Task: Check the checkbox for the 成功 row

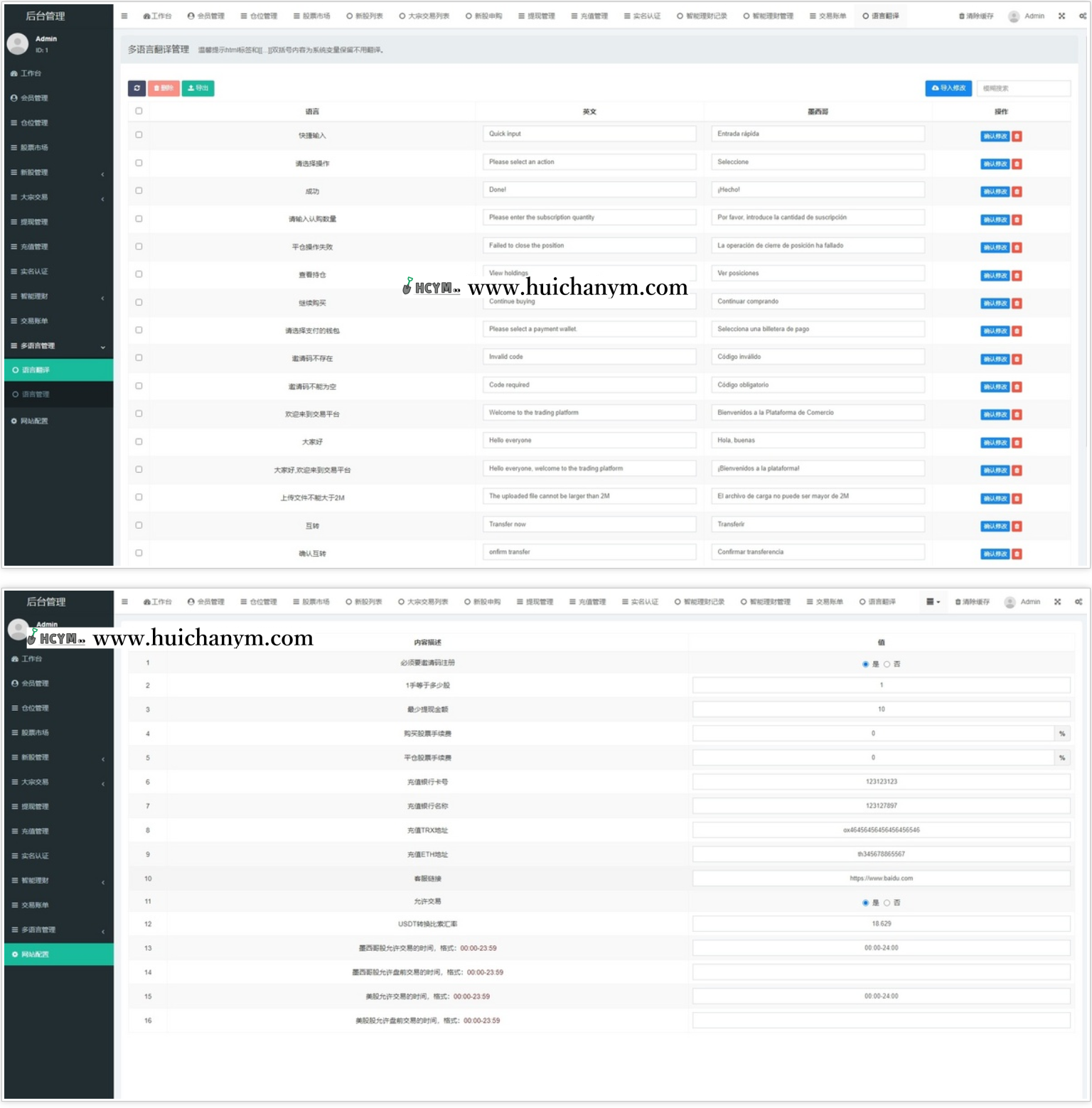Action: pyautogui.click(x=139, y=190)
